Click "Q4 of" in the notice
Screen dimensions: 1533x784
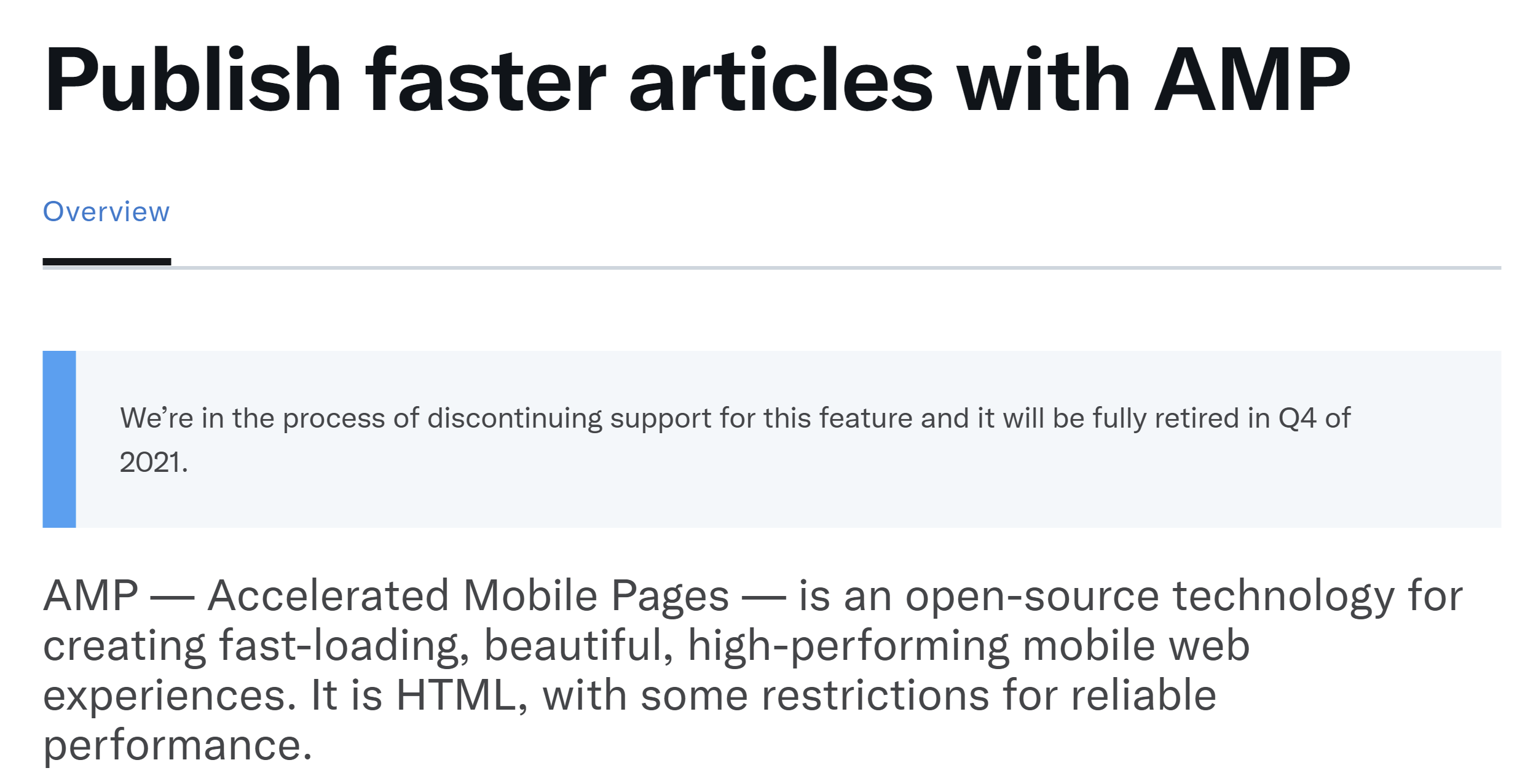coord(1314,418)
